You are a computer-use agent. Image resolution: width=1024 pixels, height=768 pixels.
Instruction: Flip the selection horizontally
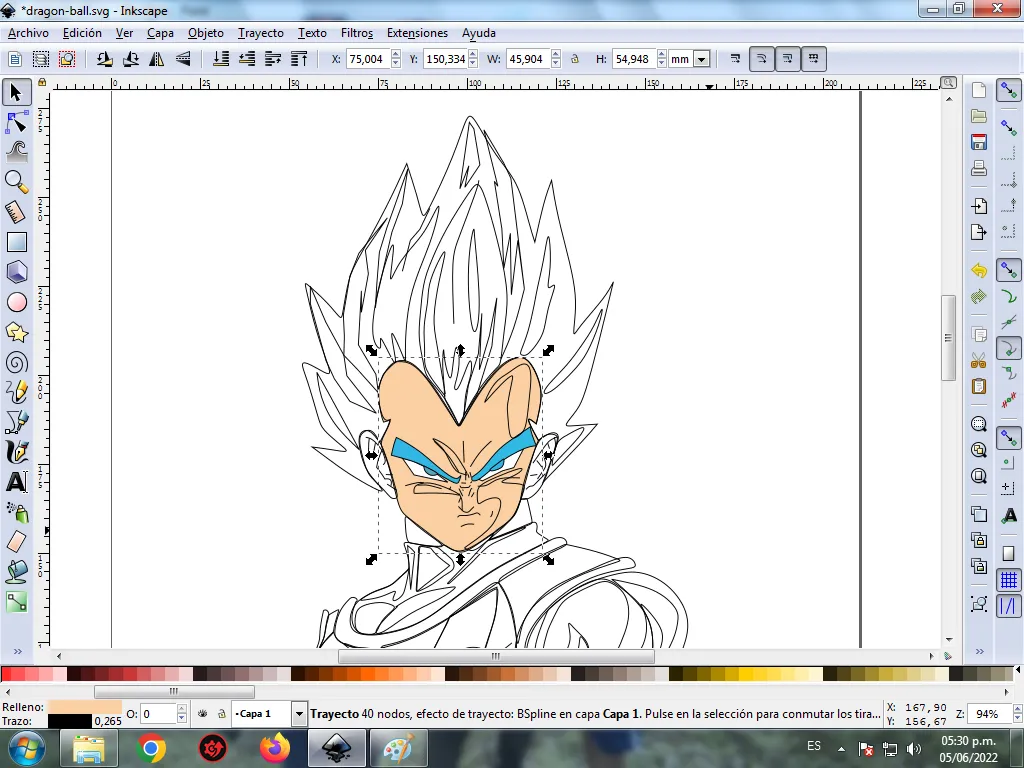[x=157, y=59]
